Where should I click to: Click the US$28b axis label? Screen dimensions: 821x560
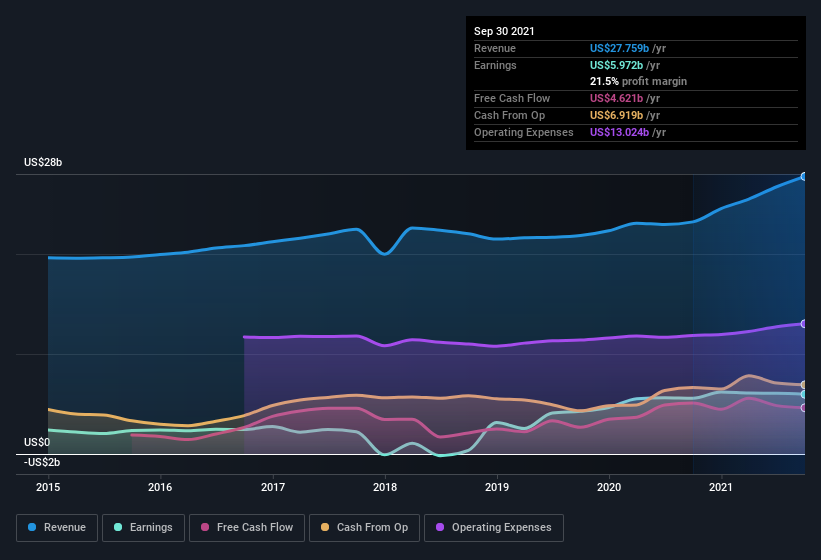pyautogui.click(x=43, y=163)
